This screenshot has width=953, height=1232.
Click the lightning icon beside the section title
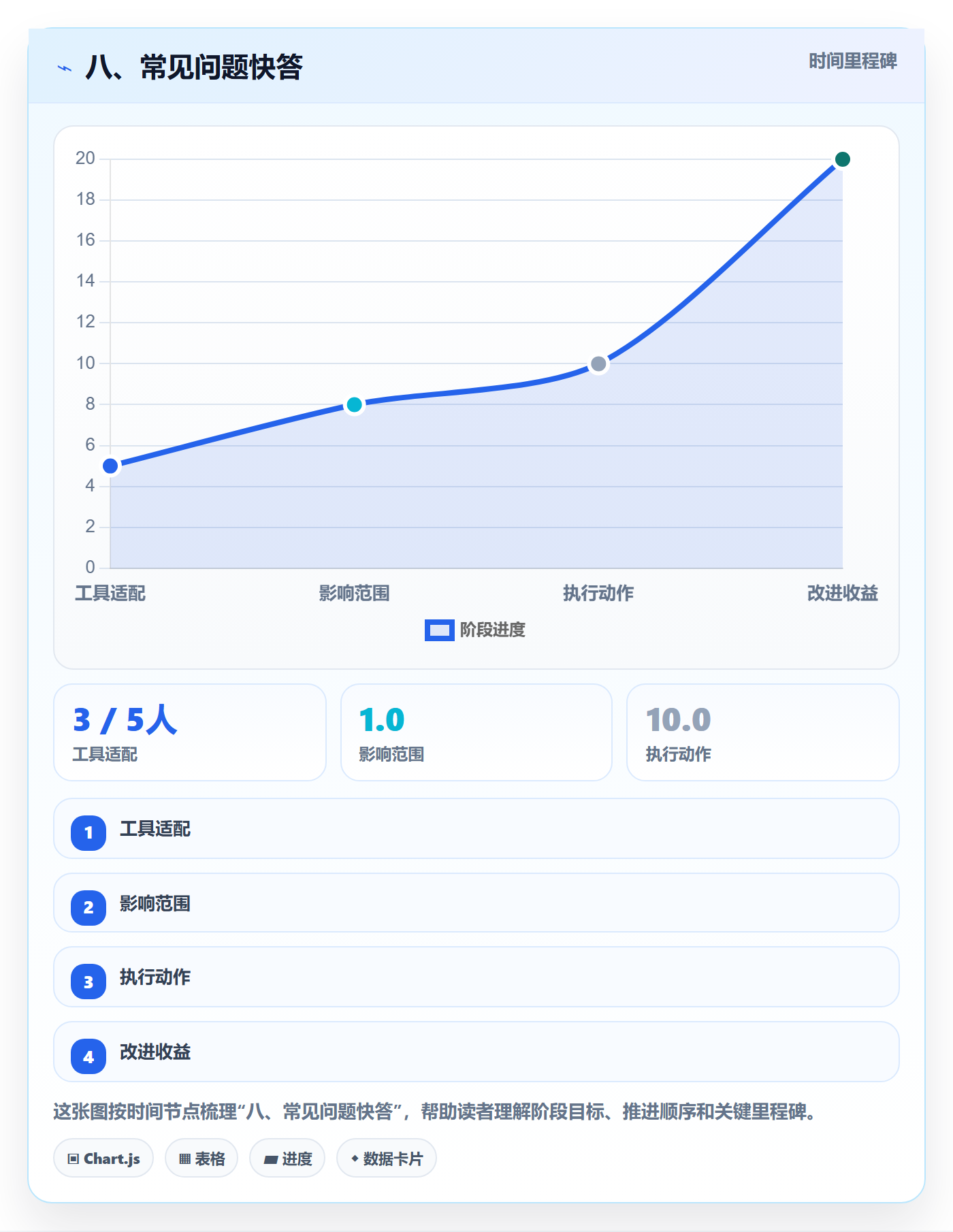pyautogui.click(x=65, y=68)
